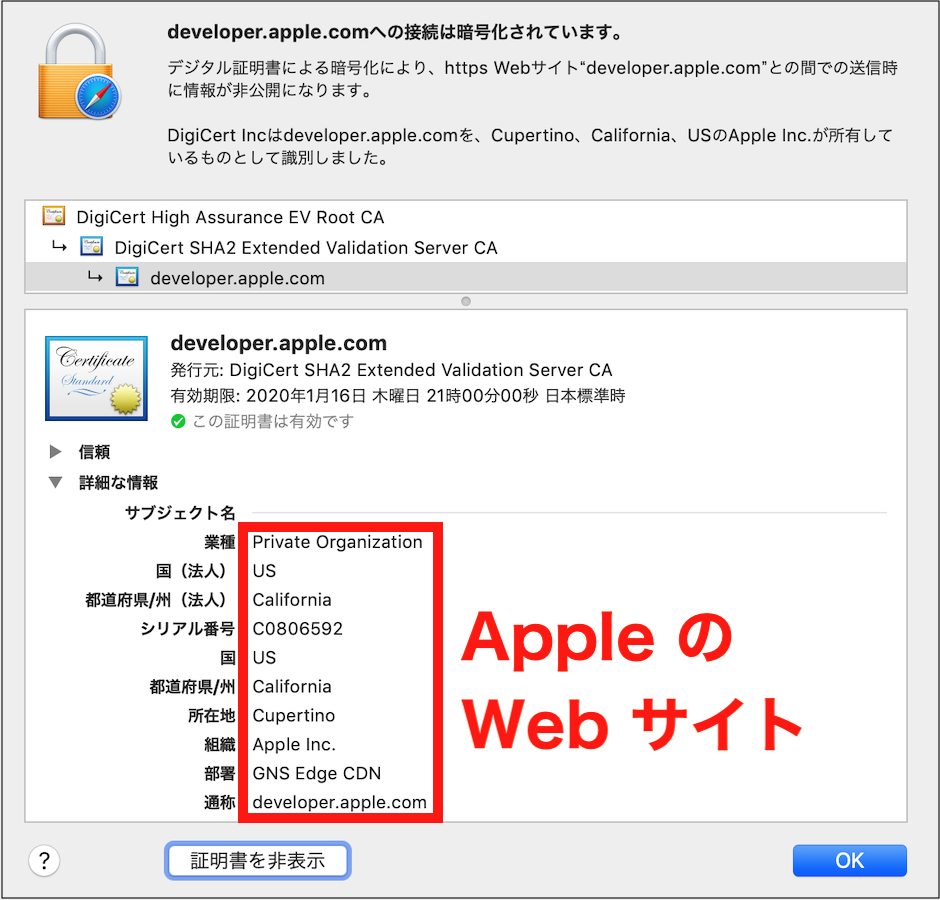Click the developer.apple.com certificate icon in chain
This screenshot has width=940, height=900.
[x=127, y=277]
